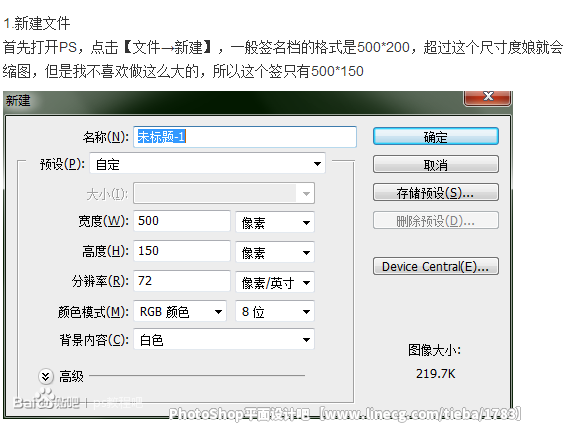Open Device Central(E)... button
The height and width of the screenshot is (433, 577).
click(x=436, y=266)
